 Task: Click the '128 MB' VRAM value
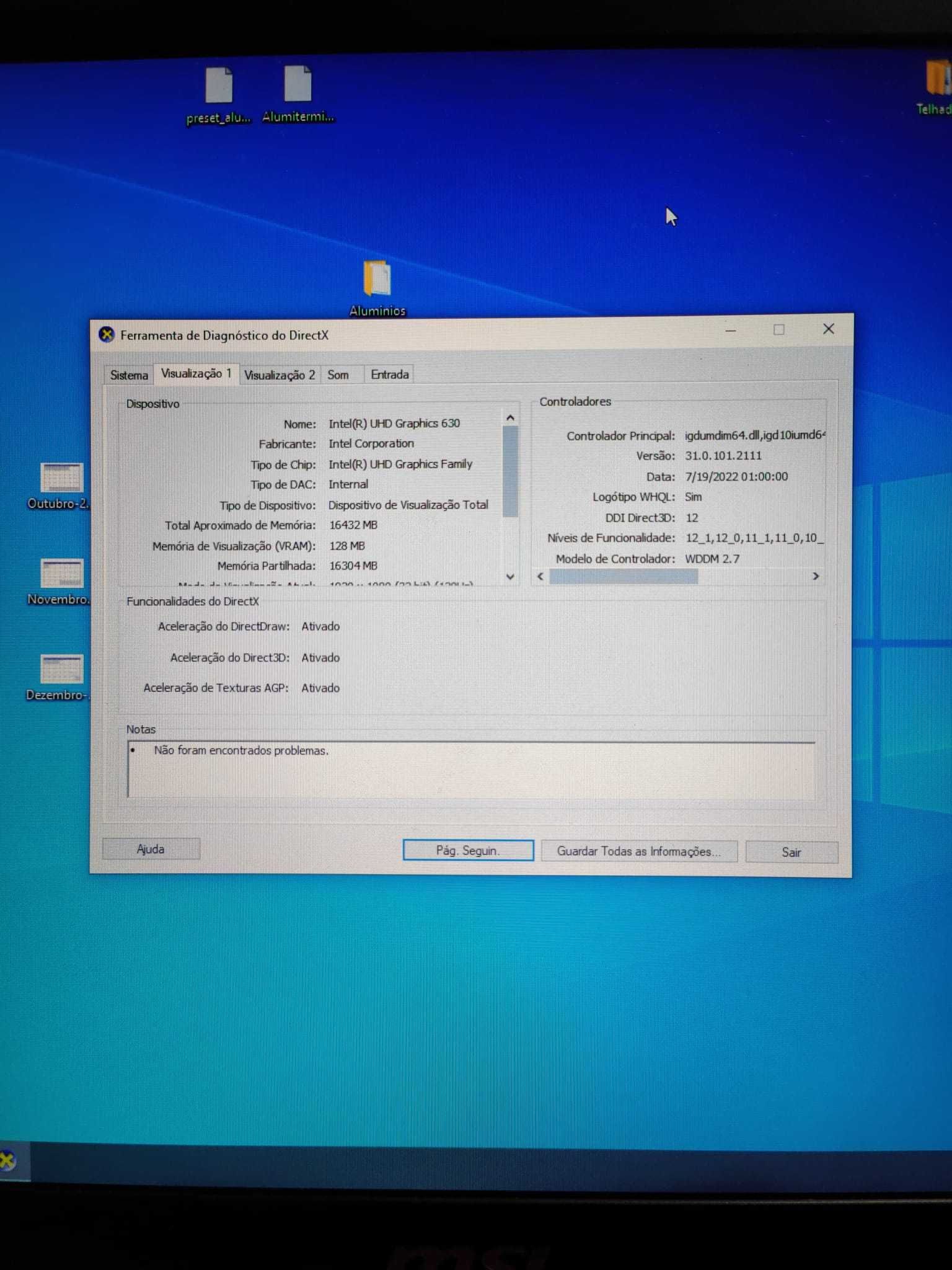pyautogui.click(x=347, y=546)
